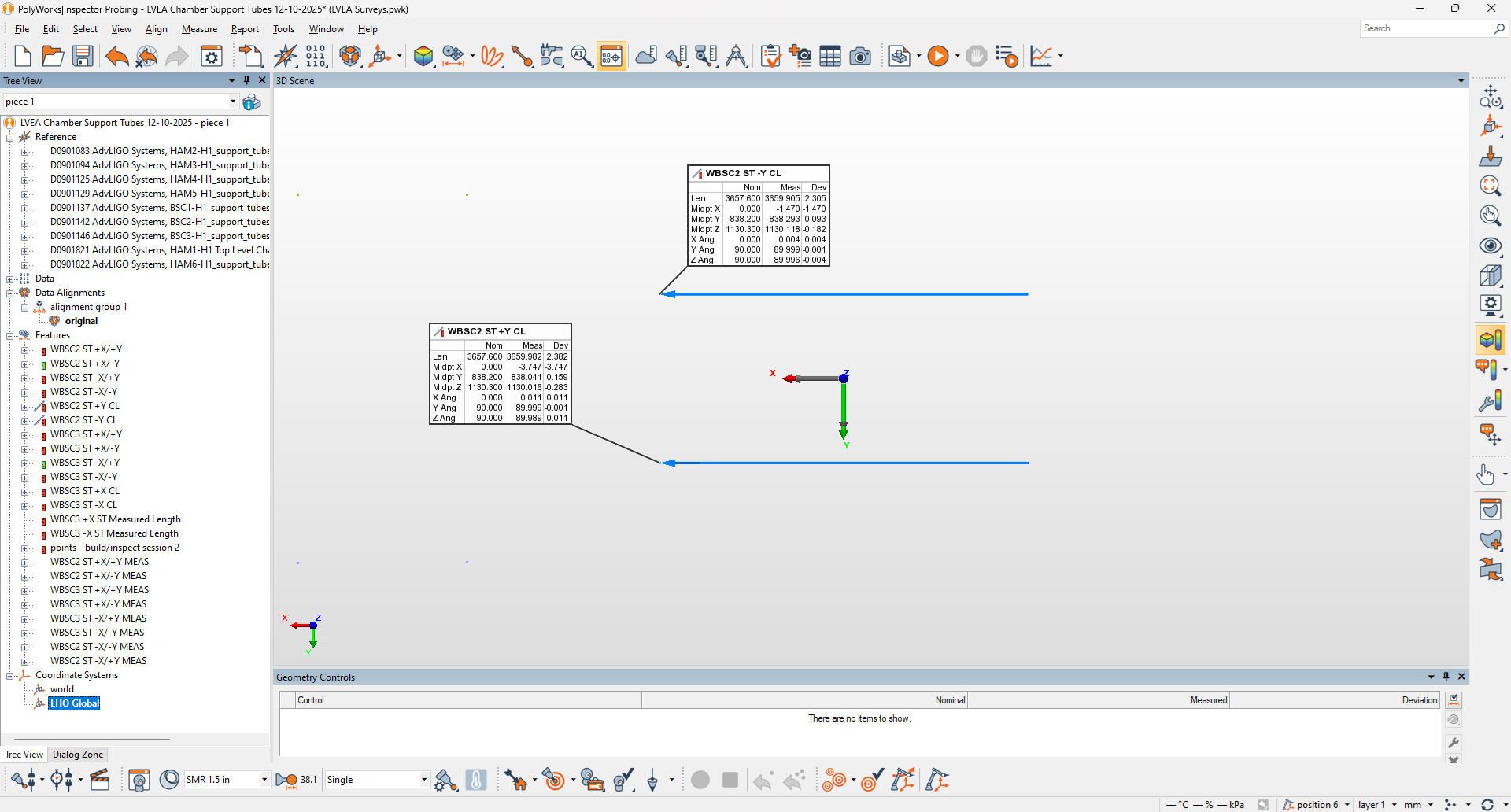Expand the Data tree node

[x=10, y=279]
